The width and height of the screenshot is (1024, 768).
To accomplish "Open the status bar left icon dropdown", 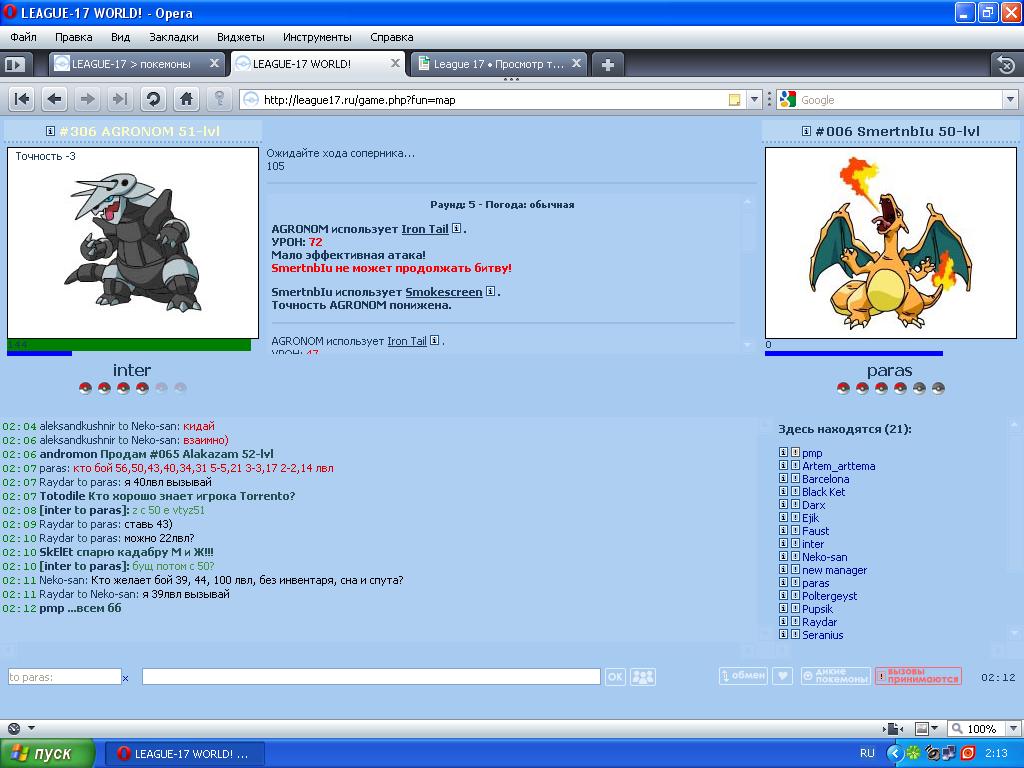I will coord(31,728).
